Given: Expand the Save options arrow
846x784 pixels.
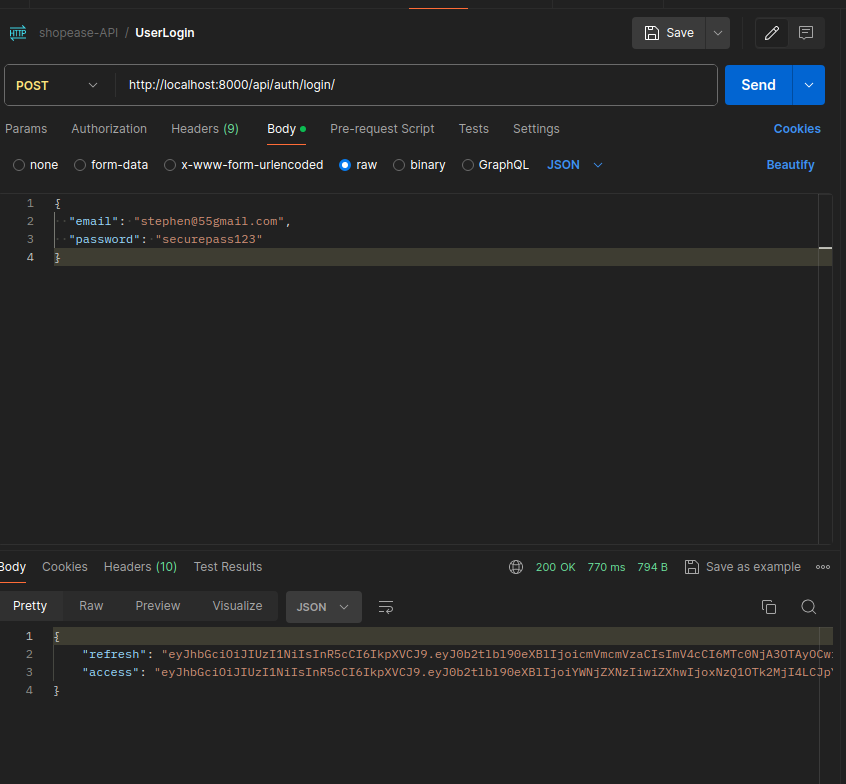Looking at the screenshot, I should [x=718, y=33].
